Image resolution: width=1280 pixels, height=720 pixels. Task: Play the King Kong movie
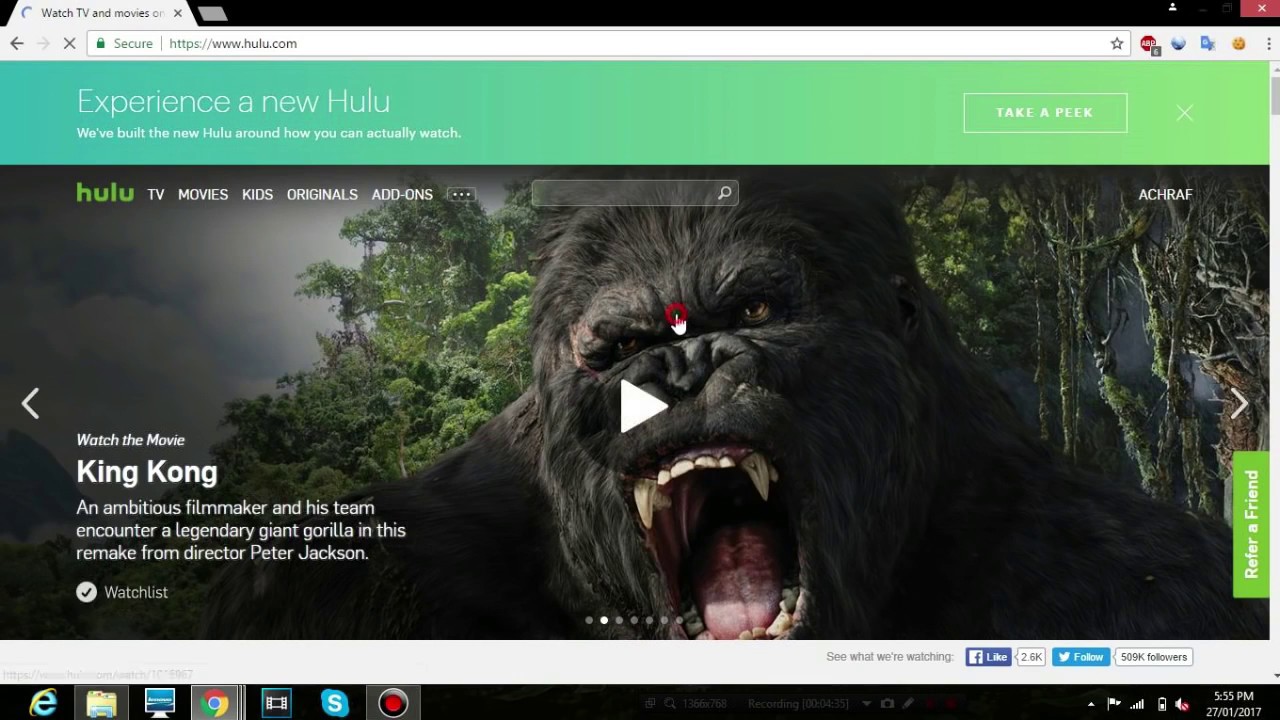tap(644, 405)
